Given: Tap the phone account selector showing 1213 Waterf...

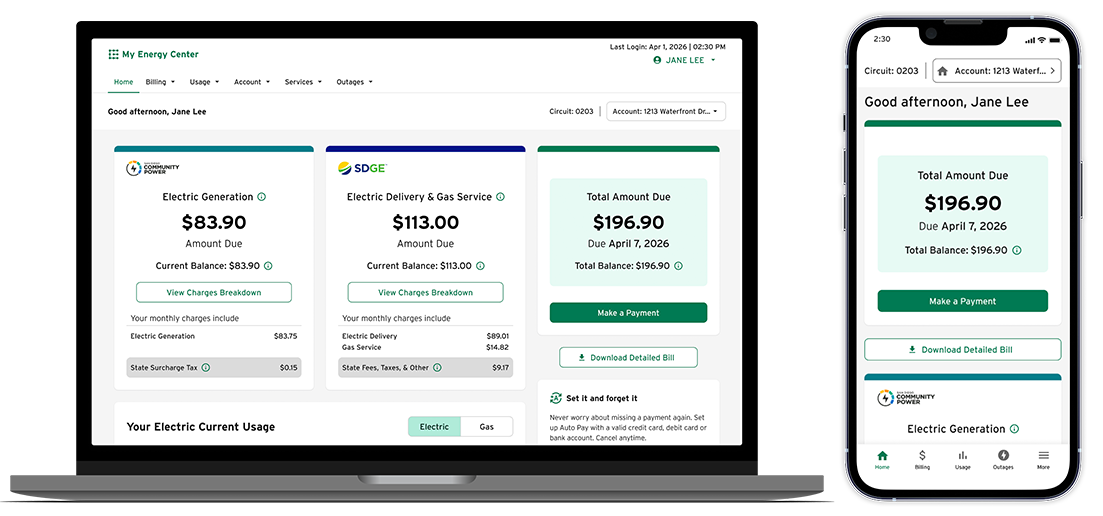Looking at the screenshot, I should click(996, 71).
